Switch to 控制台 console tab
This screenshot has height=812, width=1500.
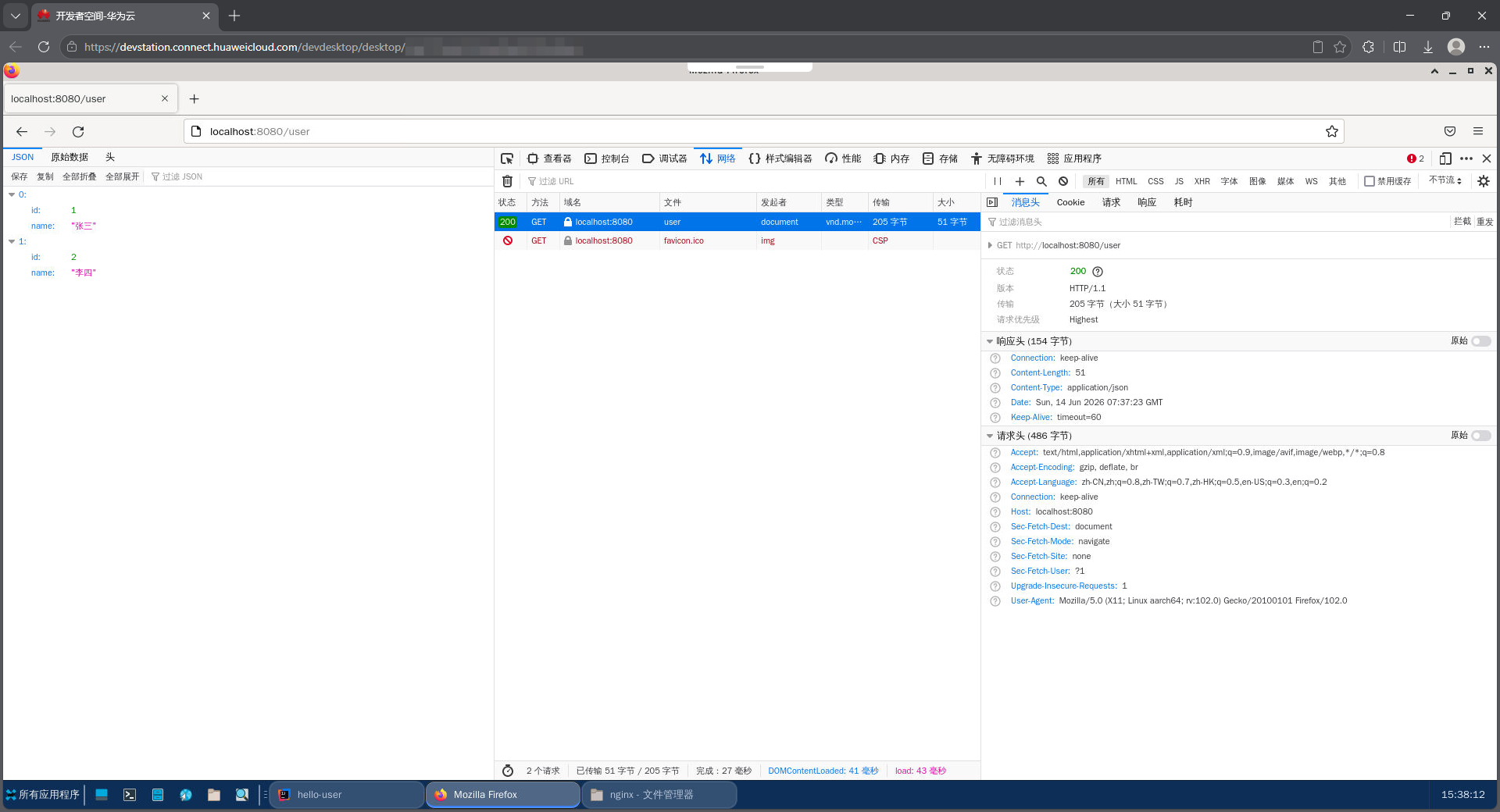[x=607, y=158]
